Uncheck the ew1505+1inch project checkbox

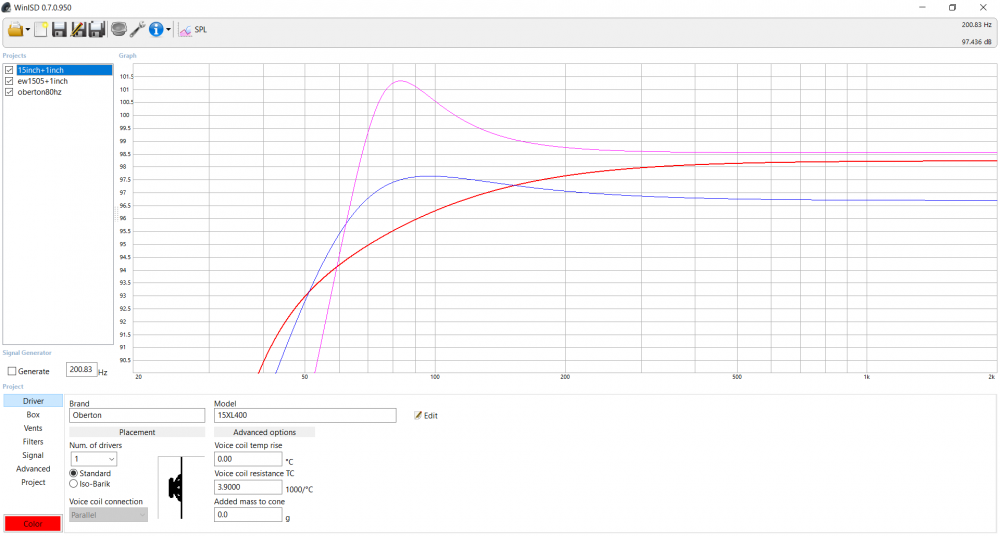[x=9, y=81]
